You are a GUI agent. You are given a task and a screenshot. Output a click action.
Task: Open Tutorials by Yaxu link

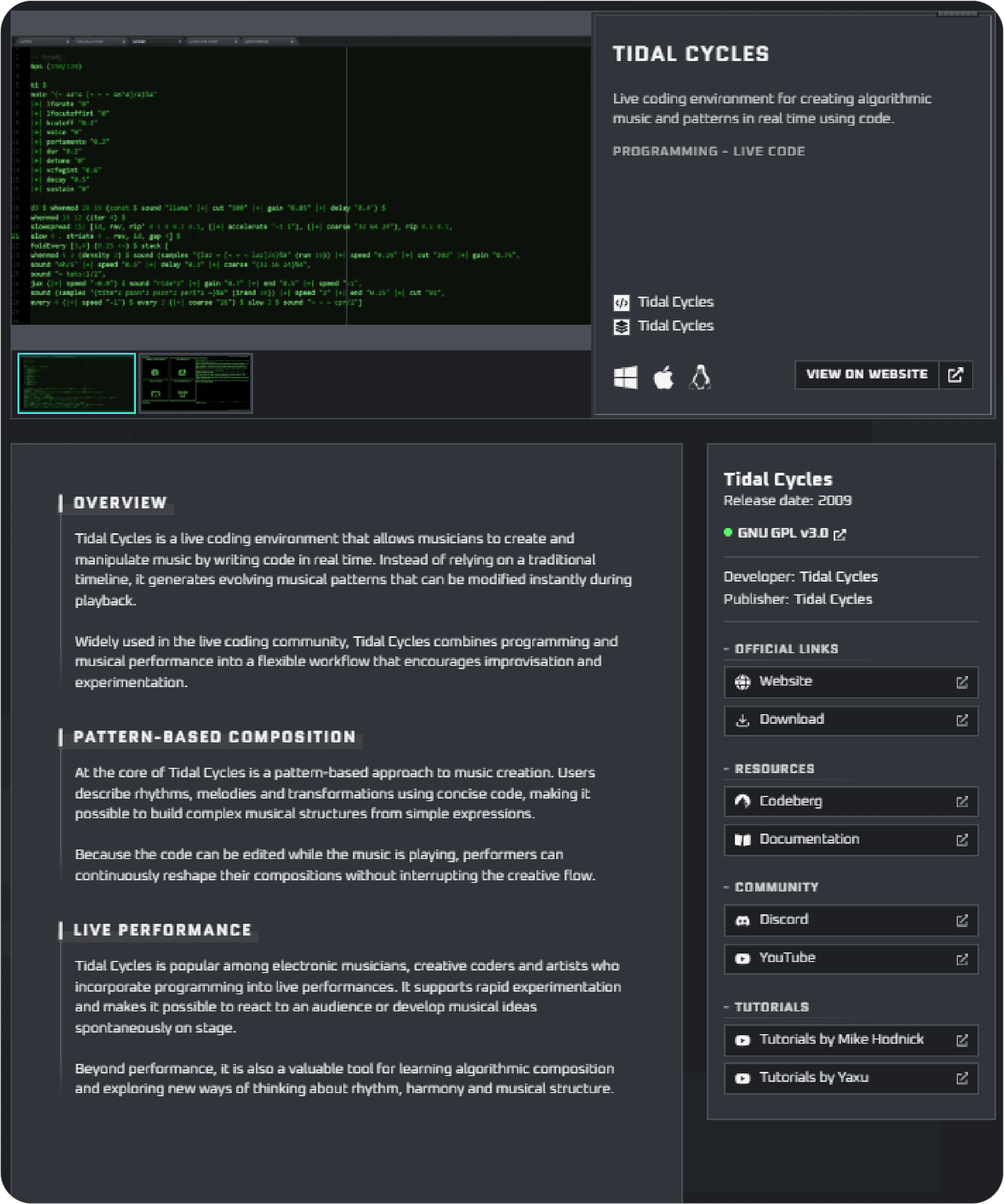[x=851, y=1078]
